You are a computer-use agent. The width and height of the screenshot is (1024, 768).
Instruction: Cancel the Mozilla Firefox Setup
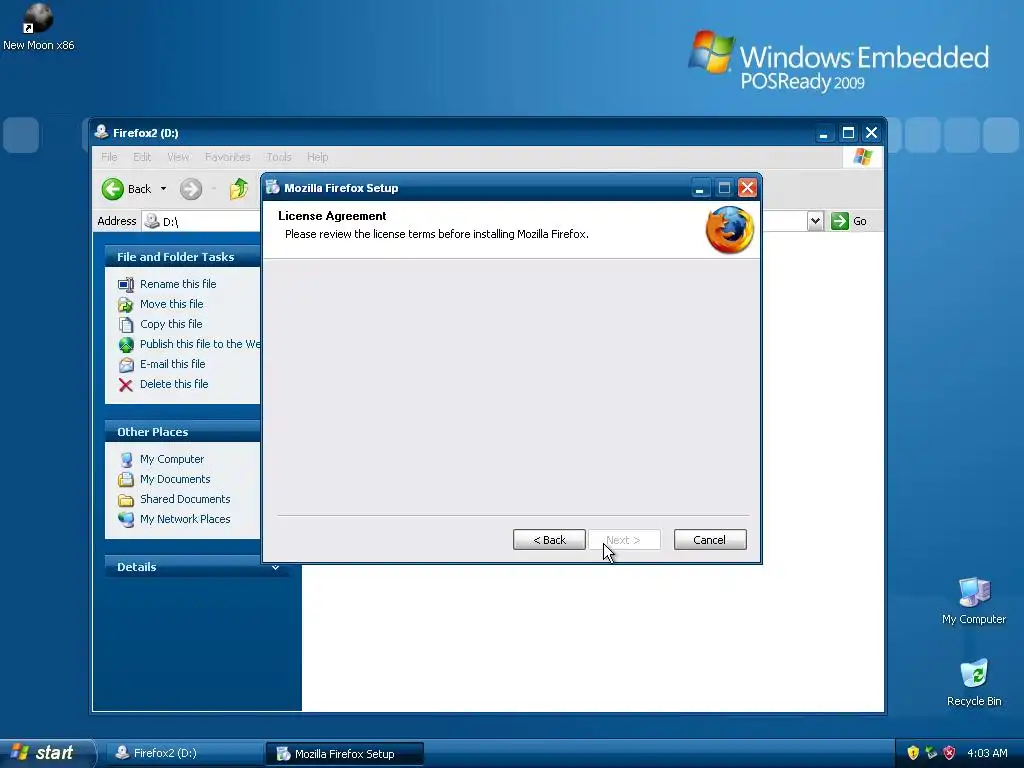[x=710, y=540]
